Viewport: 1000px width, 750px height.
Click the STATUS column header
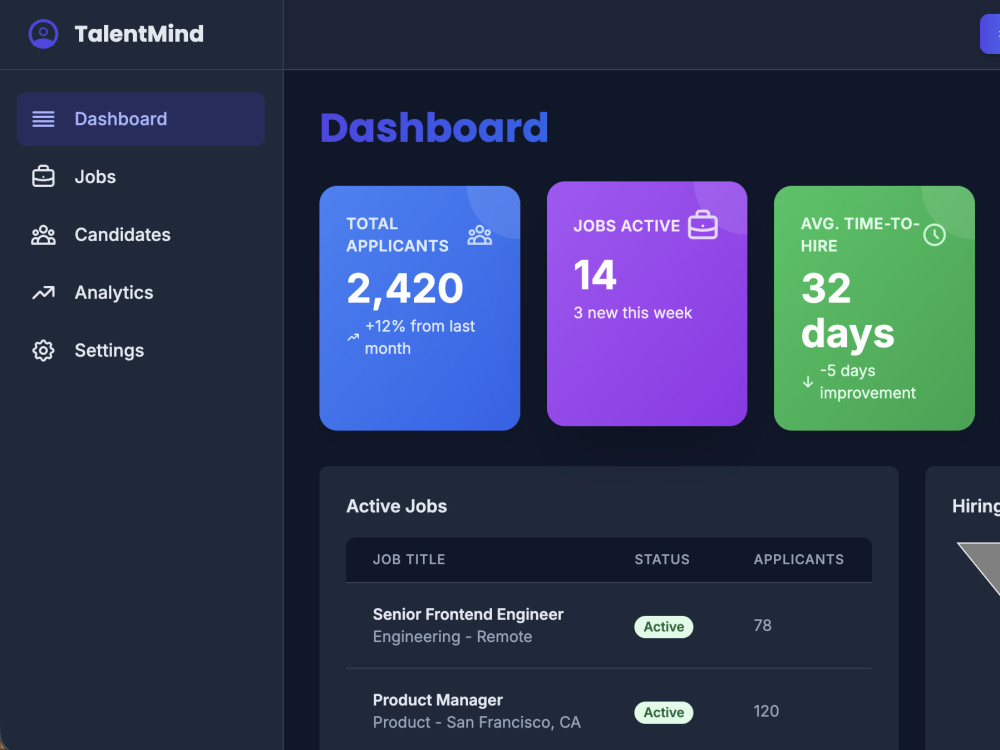click(x=662, y=559)
